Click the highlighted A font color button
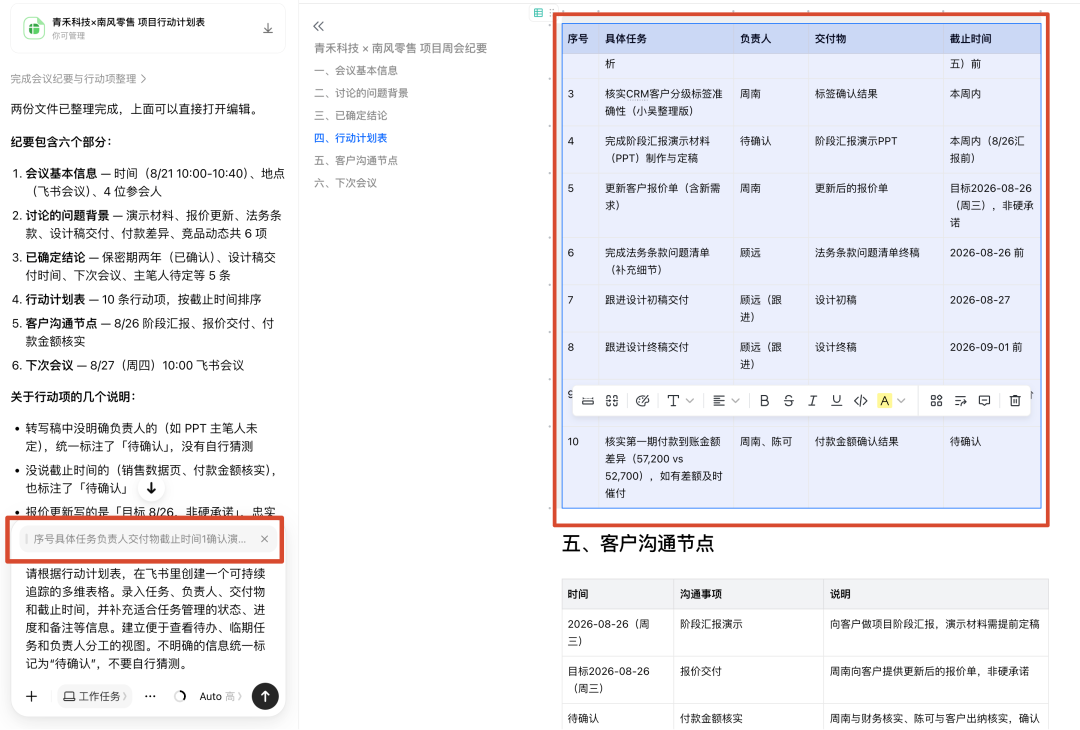 [884, 401]
